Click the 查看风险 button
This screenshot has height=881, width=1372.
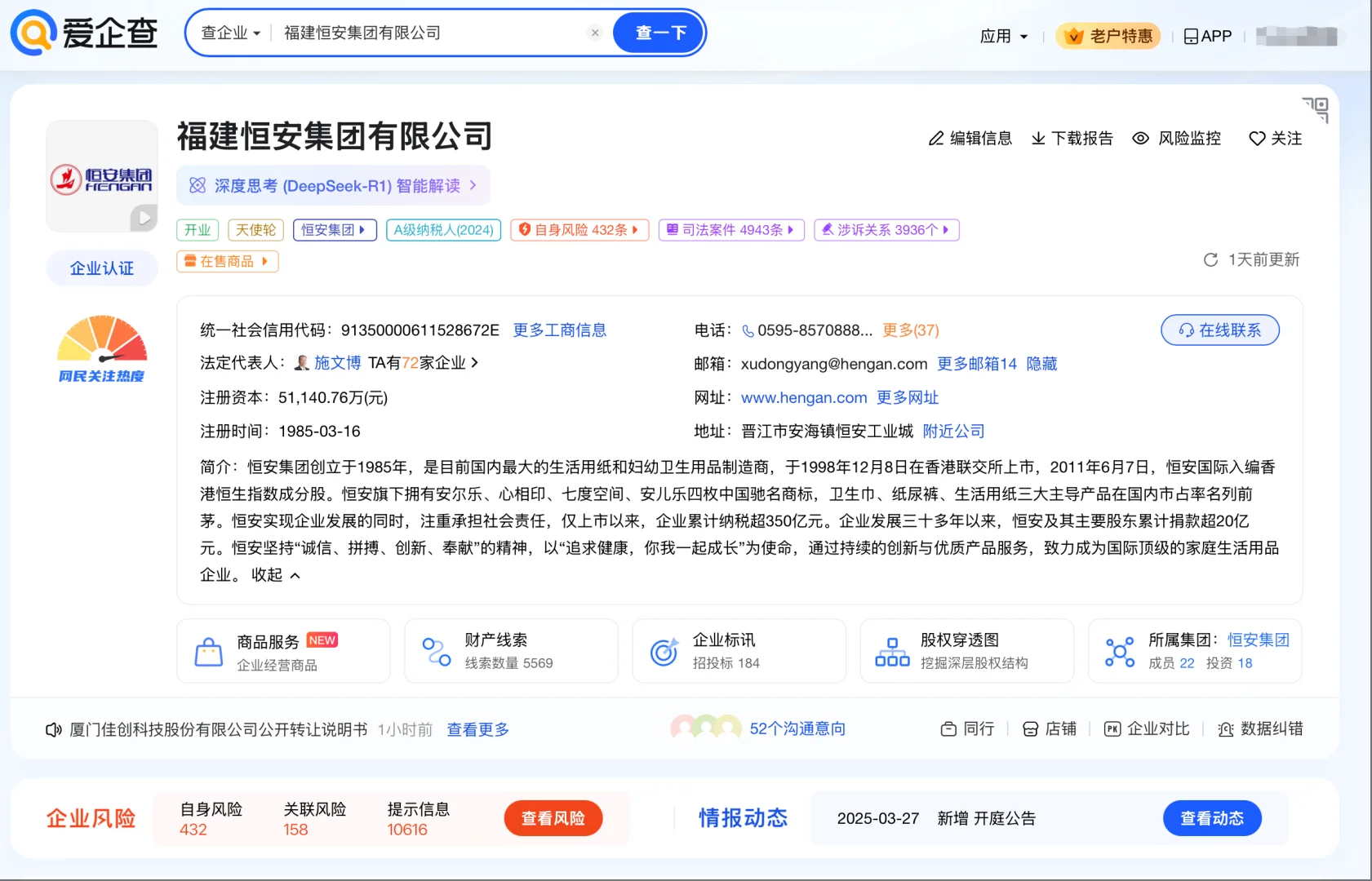click(553, 818)
